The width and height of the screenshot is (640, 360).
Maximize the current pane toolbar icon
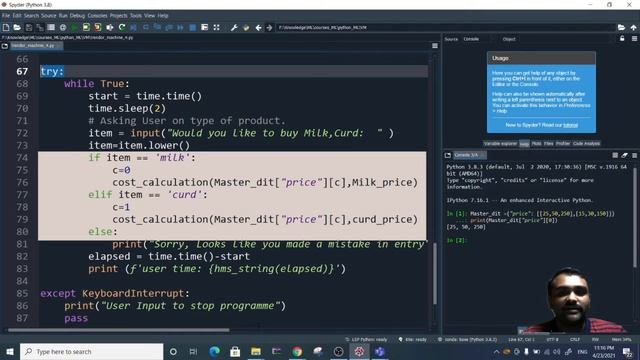(x=204, y=27)
